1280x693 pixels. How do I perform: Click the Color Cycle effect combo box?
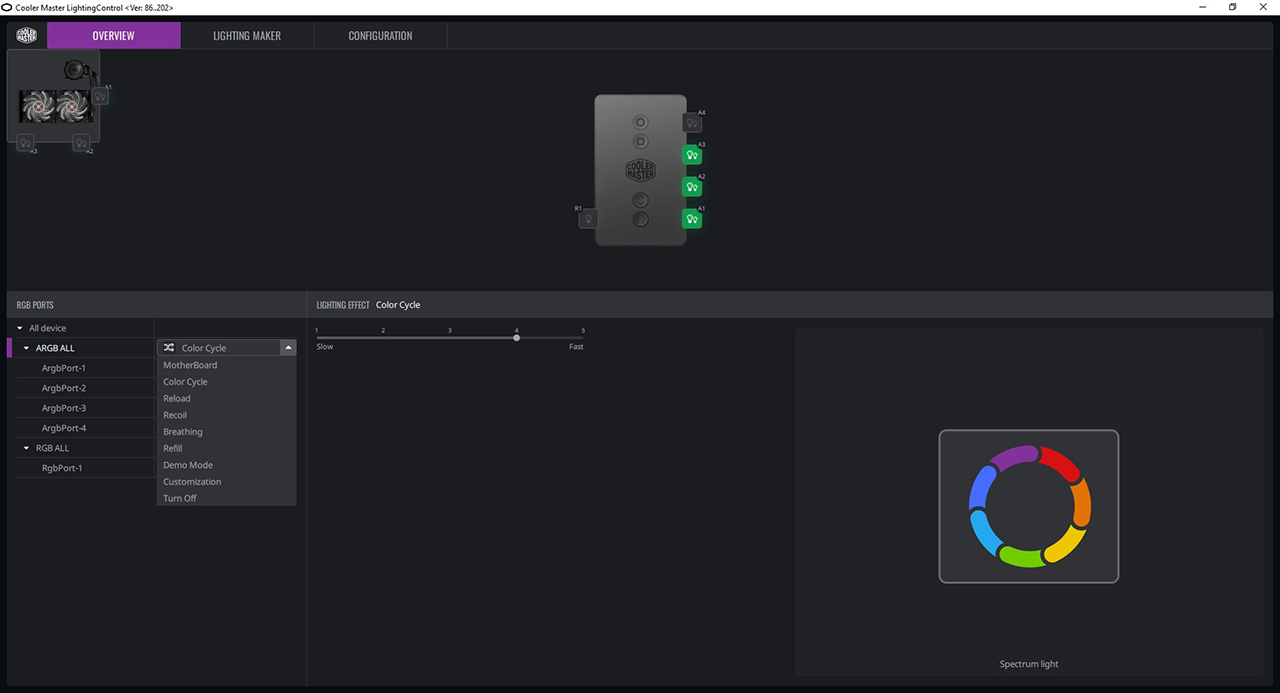(x=226, y=348)
